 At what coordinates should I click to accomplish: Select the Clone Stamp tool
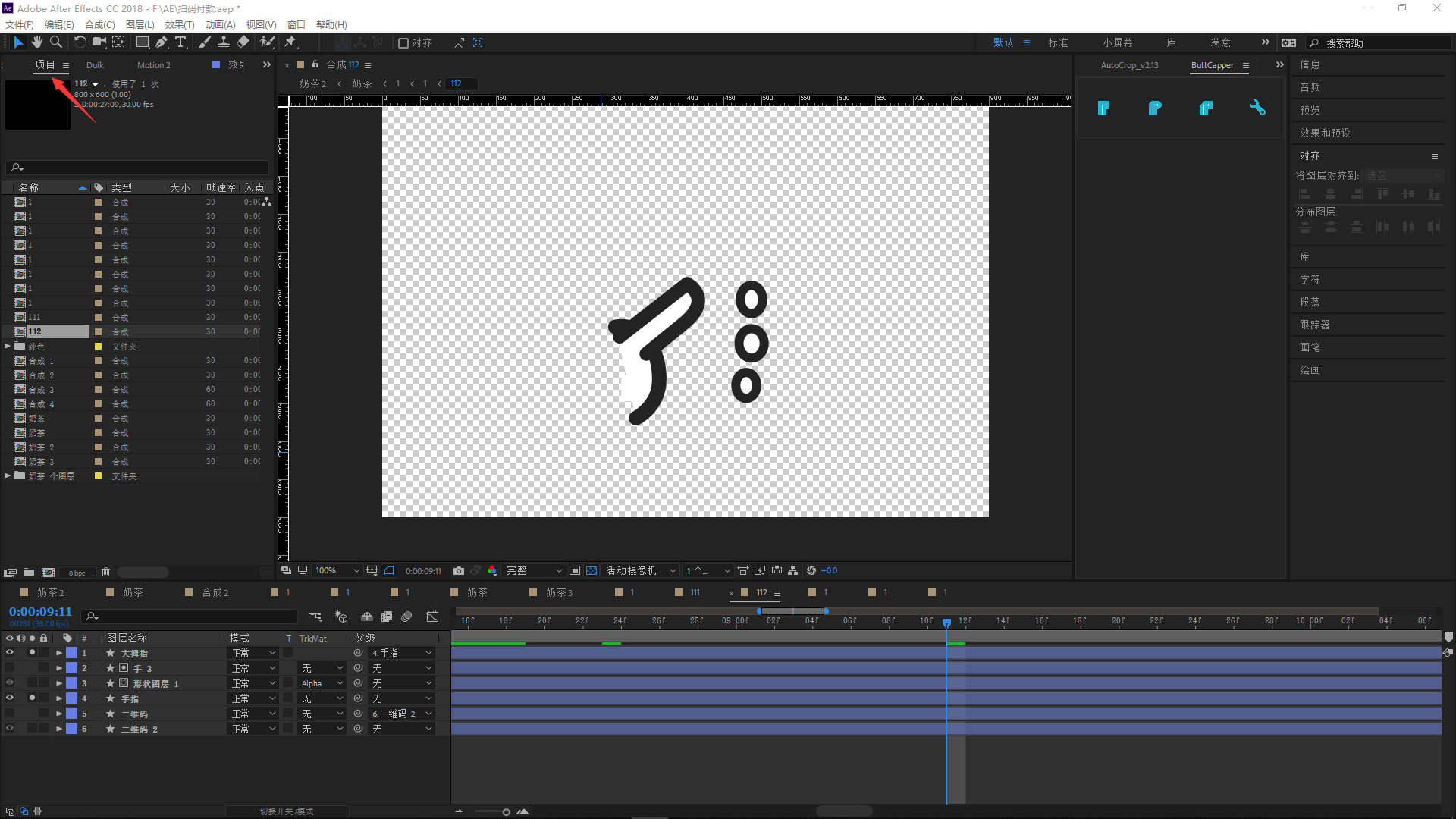pyautogui.click(x=224, y=42)
